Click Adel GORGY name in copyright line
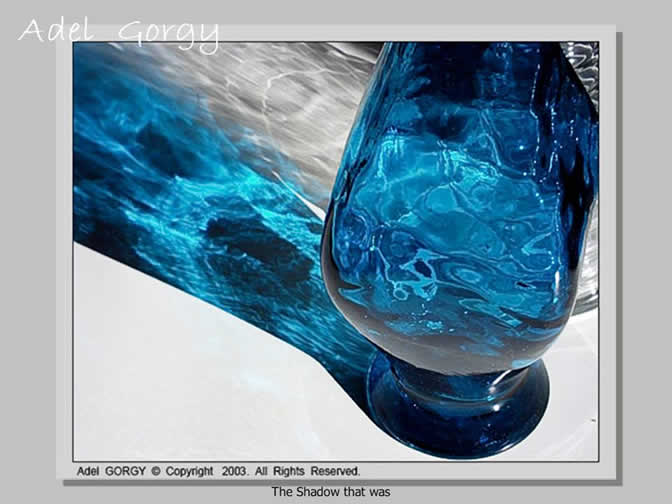Image resolution: width=672 pixels, height=504 pixels. pyautogui.click(x=112, y=470)
